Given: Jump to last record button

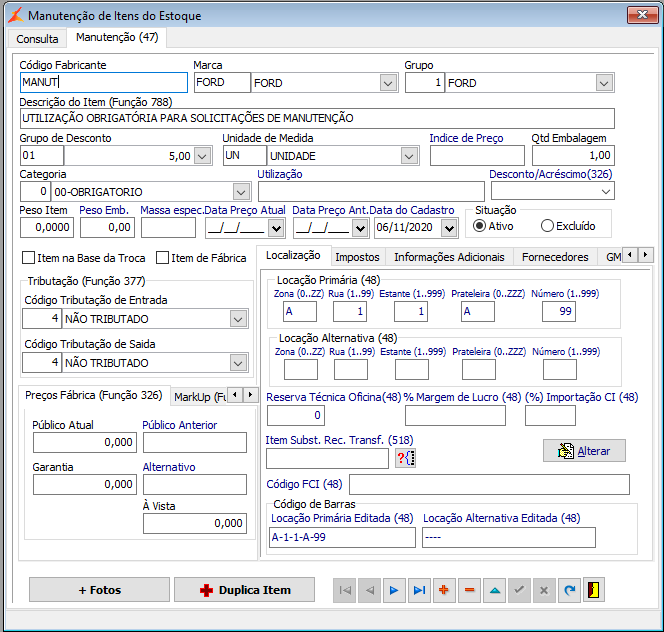Looking at the screenshot, I should pyautogui.click(x=420, y=590).
